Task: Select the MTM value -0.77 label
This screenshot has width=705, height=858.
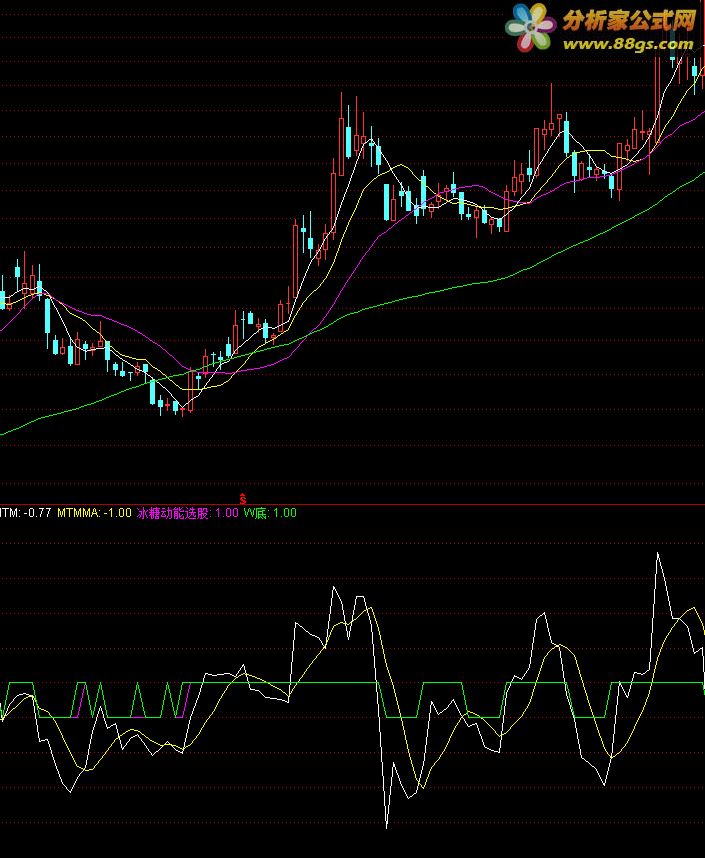Action: tap(25, 513)
